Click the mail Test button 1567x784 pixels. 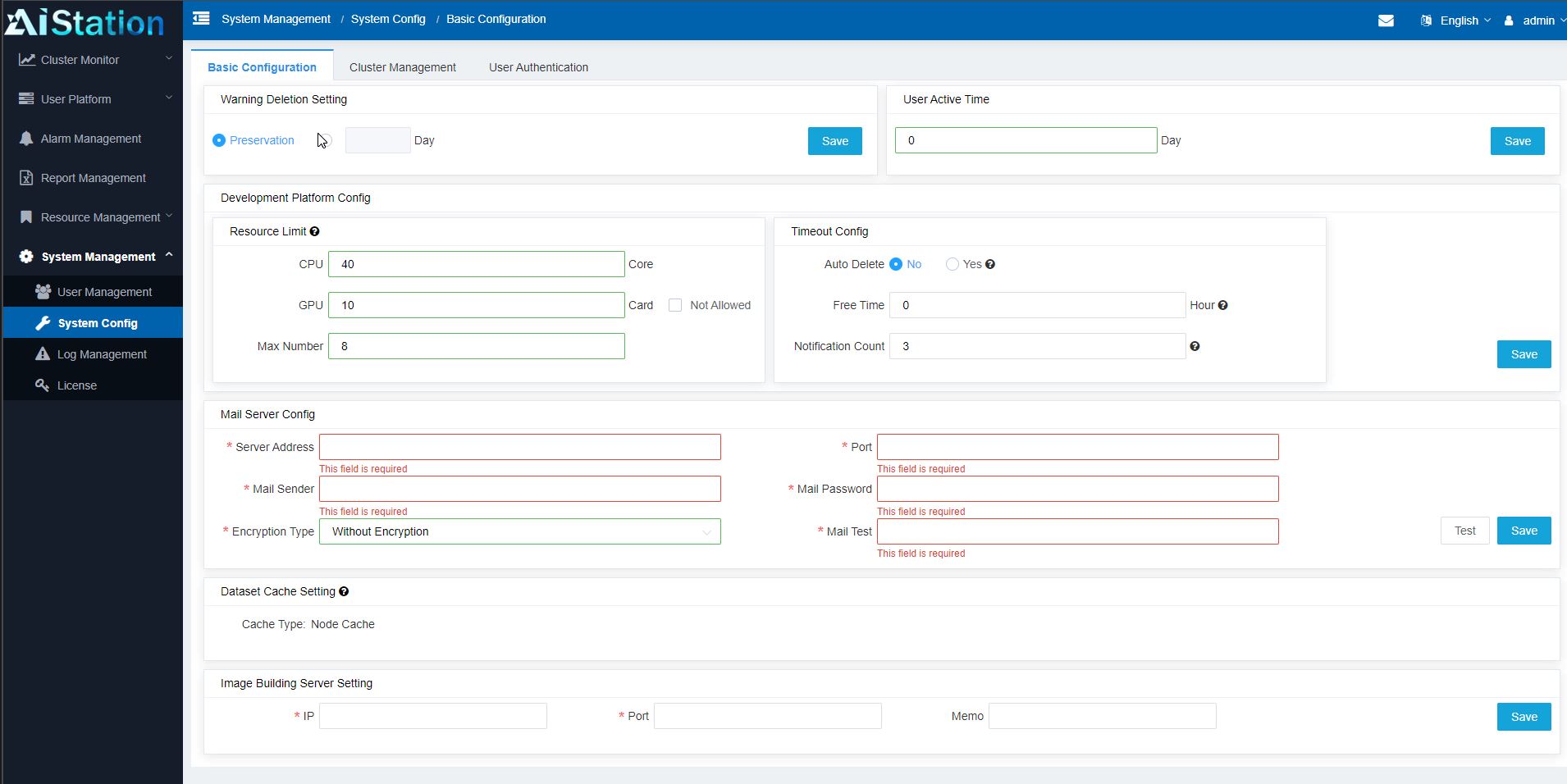tap(1464, 531)
